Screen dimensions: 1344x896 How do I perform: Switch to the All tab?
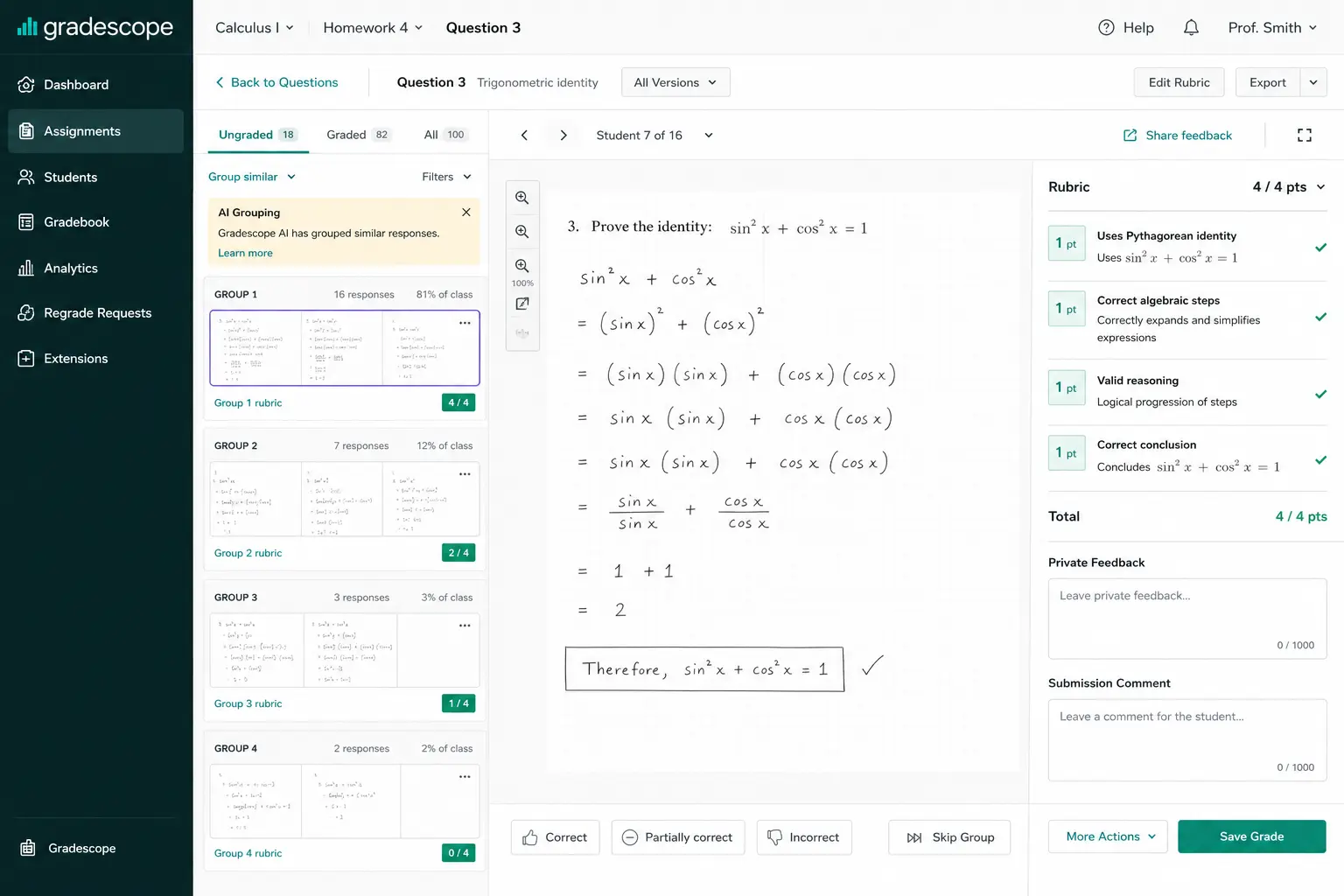pos(445,135)
